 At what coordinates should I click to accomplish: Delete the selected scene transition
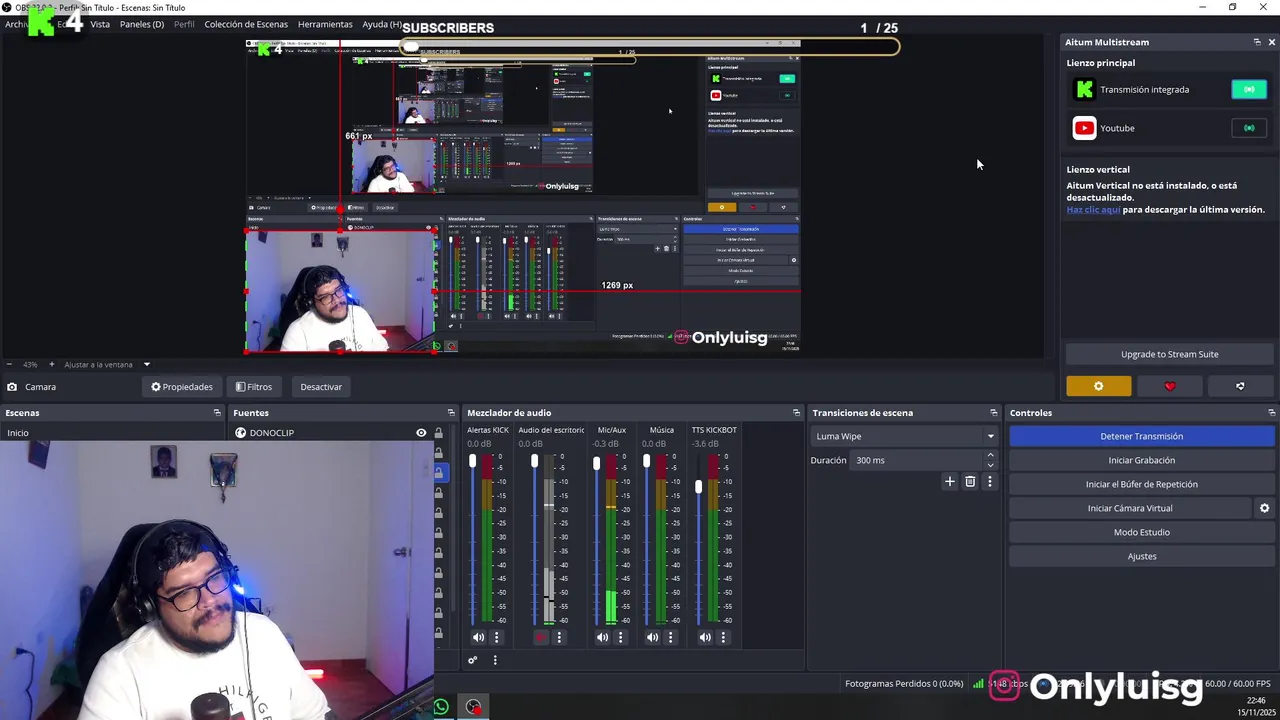pyautogui.click(x=970, y=482)
